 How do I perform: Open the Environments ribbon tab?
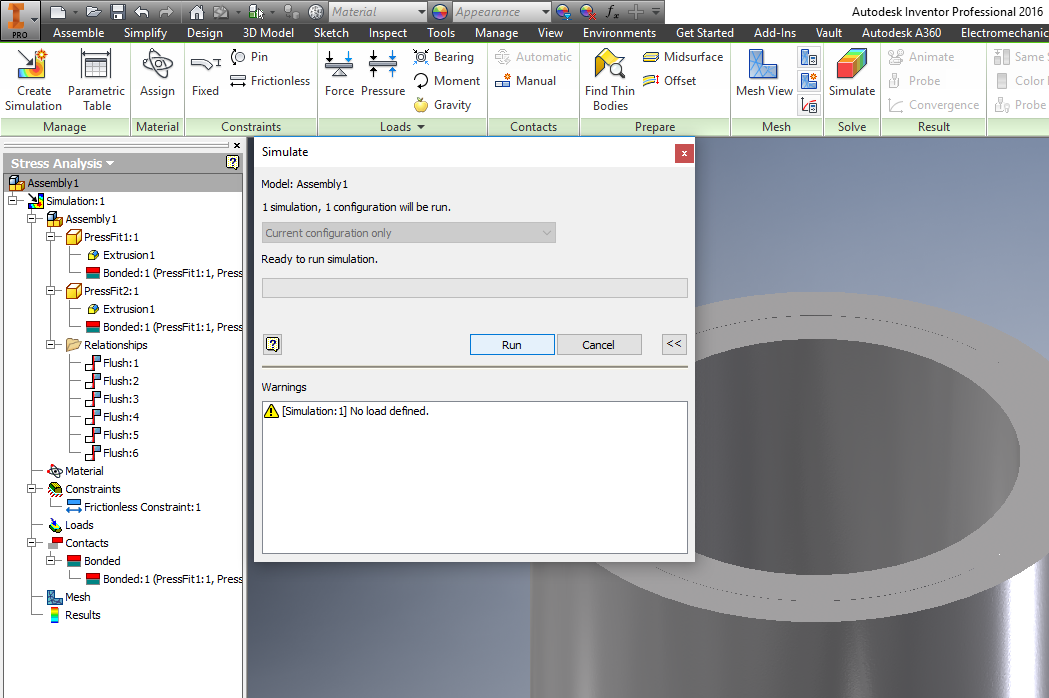click(x=619, y=33)
